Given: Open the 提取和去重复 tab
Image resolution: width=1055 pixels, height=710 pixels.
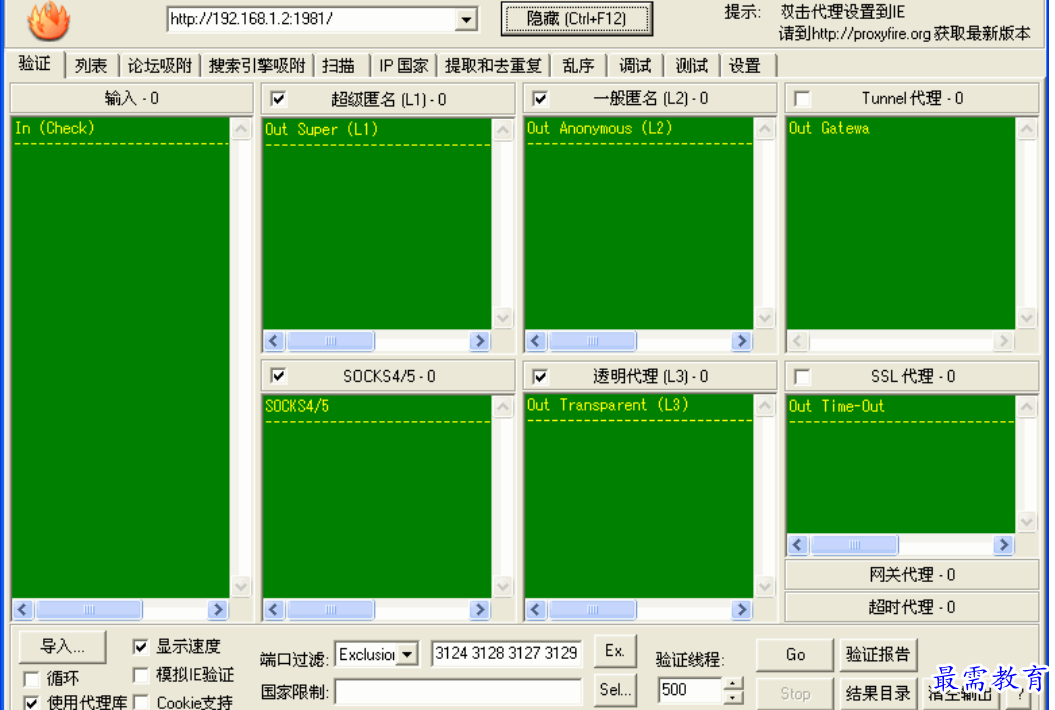Looking at the screenshot, I should point(493,66).
